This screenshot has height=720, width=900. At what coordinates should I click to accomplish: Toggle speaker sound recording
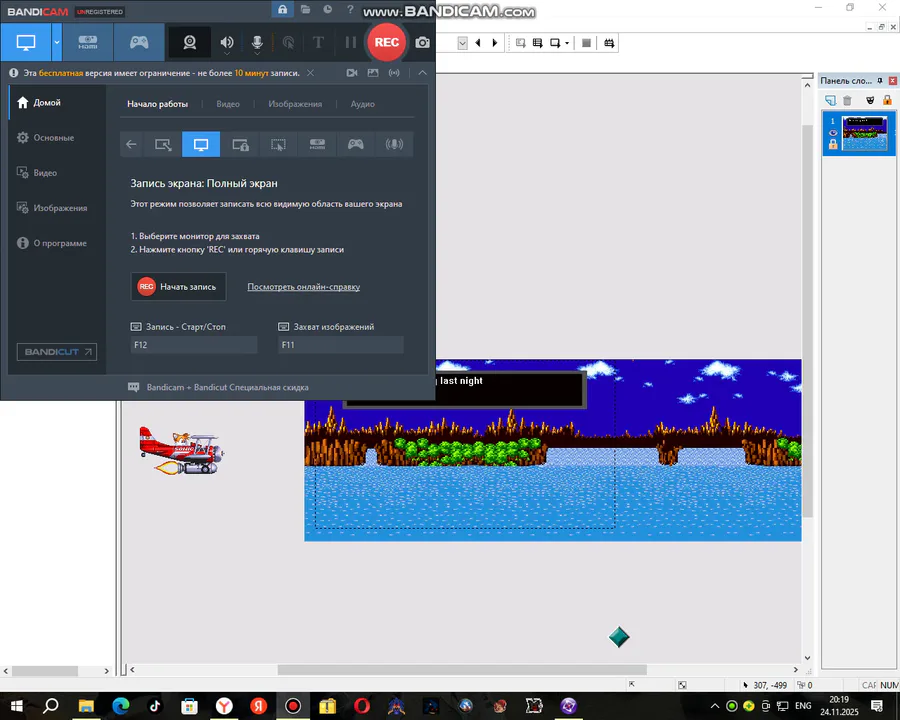click(227, 42)
